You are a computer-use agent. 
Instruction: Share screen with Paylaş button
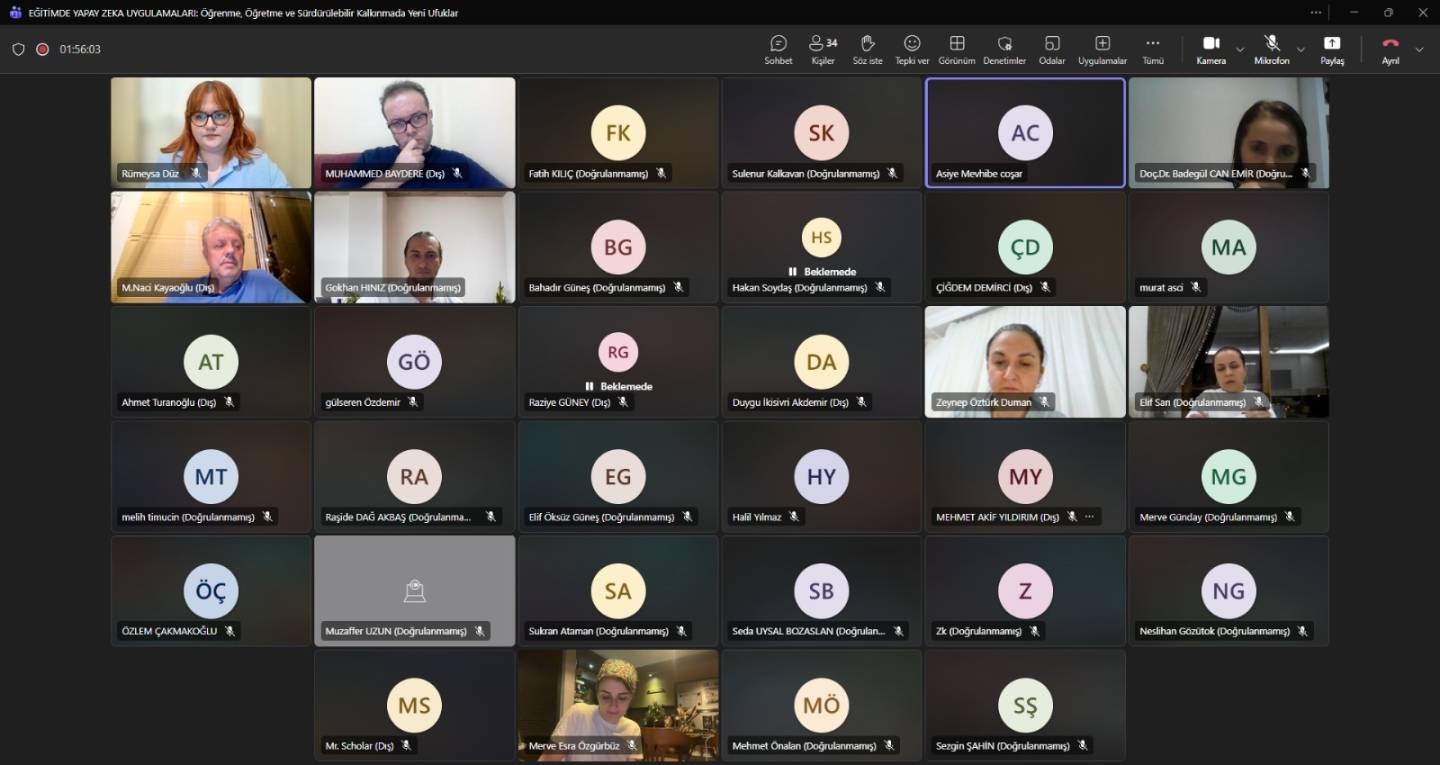1332,49
